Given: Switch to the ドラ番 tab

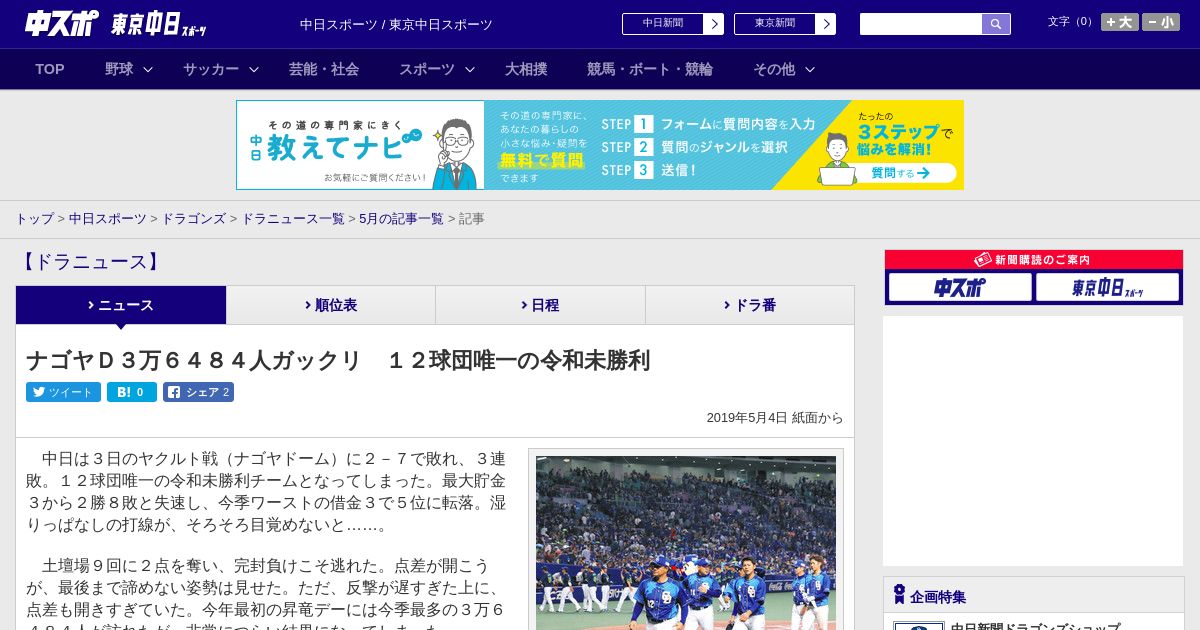Looking at the screenshot, I should [750, 305].
